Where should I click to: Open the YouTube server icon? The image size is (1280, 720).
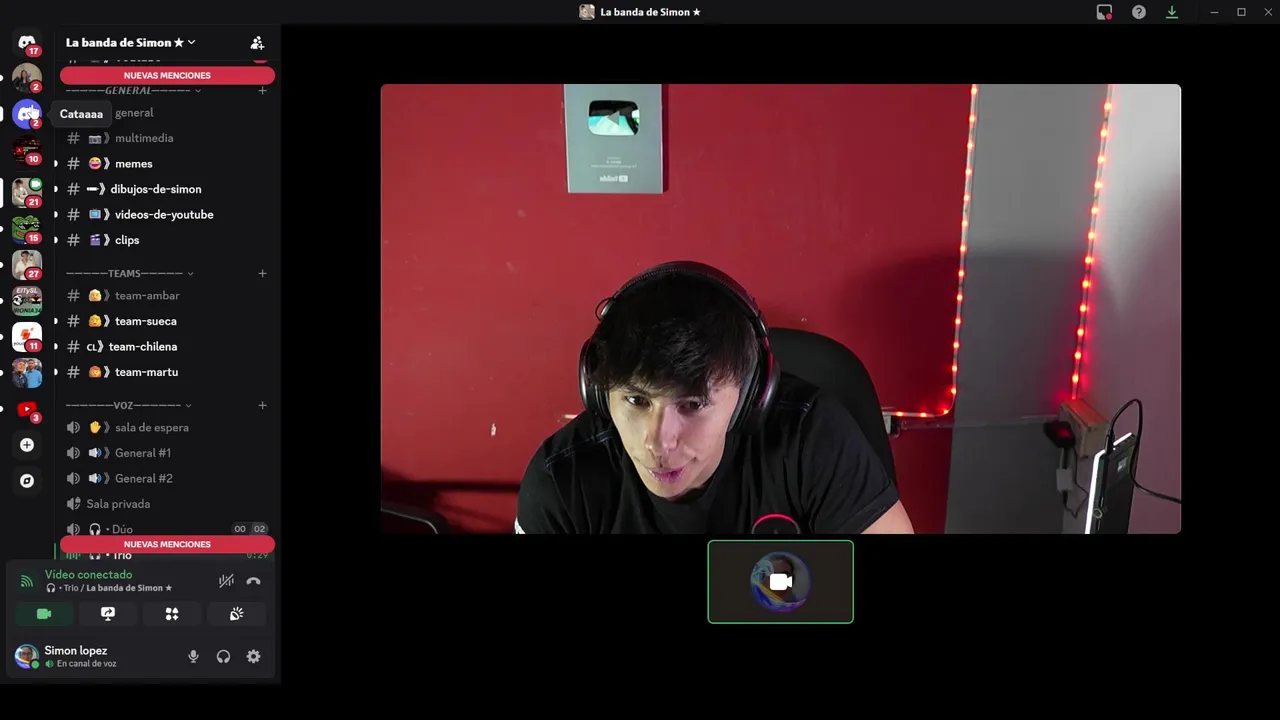point(27,409)
